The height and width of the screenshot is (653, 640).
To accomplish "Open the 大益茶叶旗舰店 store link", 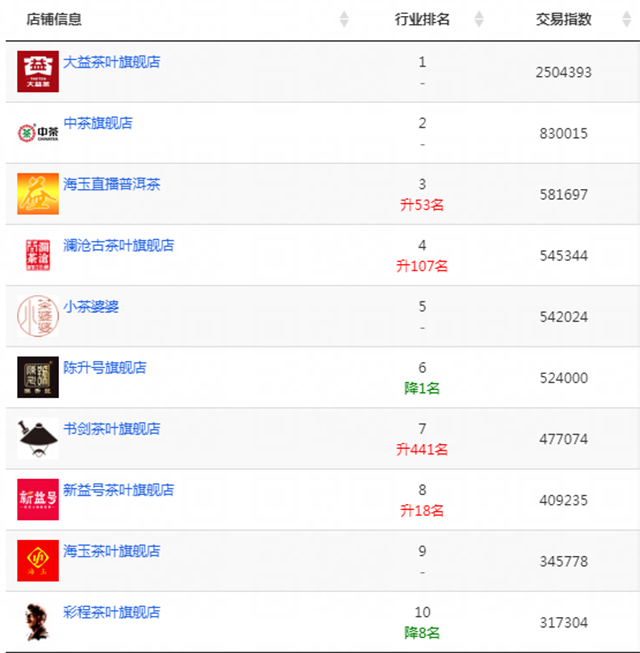I will coord(112,62).
